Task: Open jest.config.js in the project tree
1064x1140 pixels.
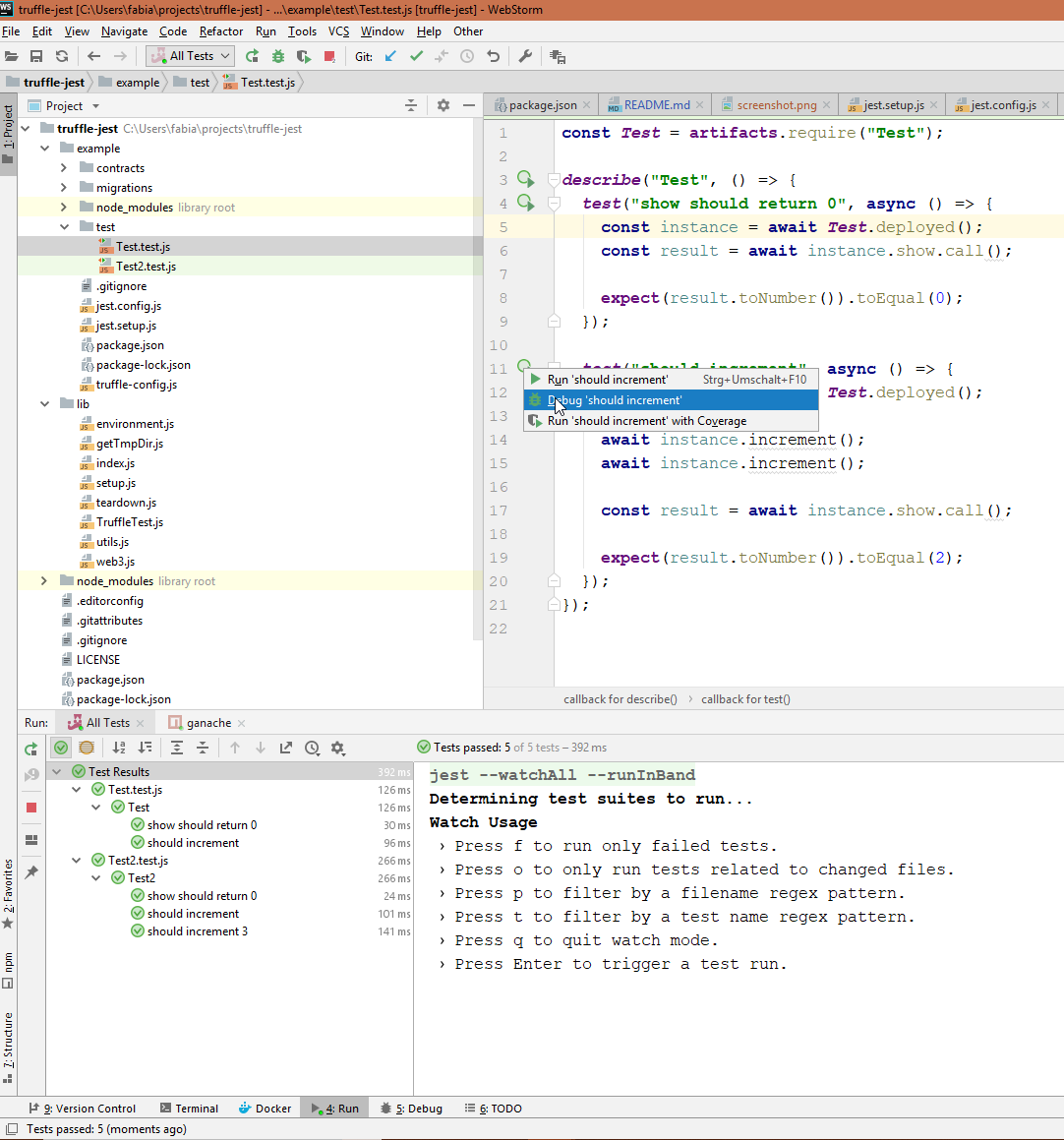Action: coord(128,306)
